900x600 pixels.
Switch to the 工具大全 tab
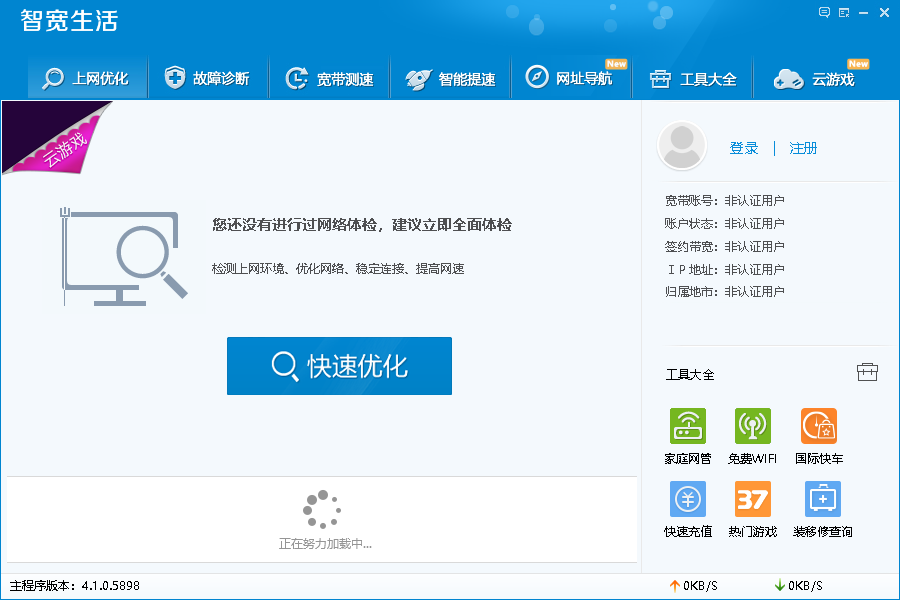(x=693, y=78)
